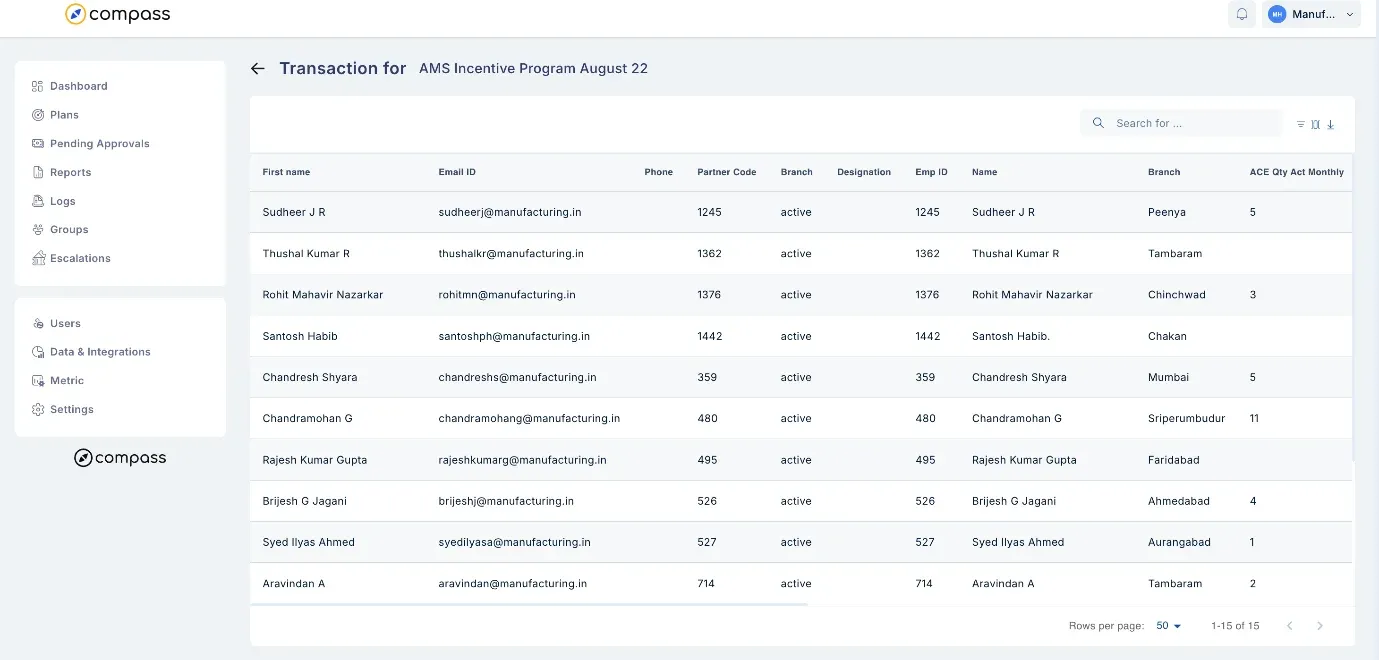The width and height of the screenshot is (1379, 660).
Task: Click the Peenya branch cell
Action: [x=1167, y=212]
